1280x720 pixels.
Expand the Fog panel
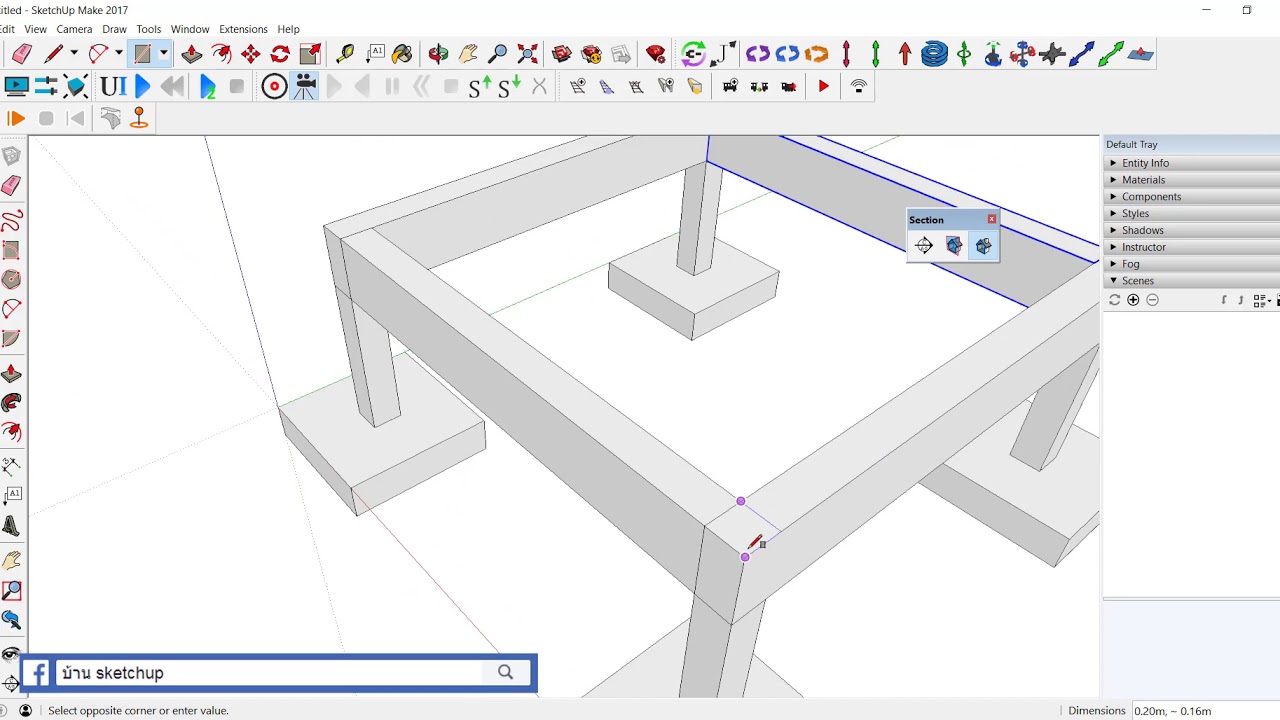[x=1192, y=264]
